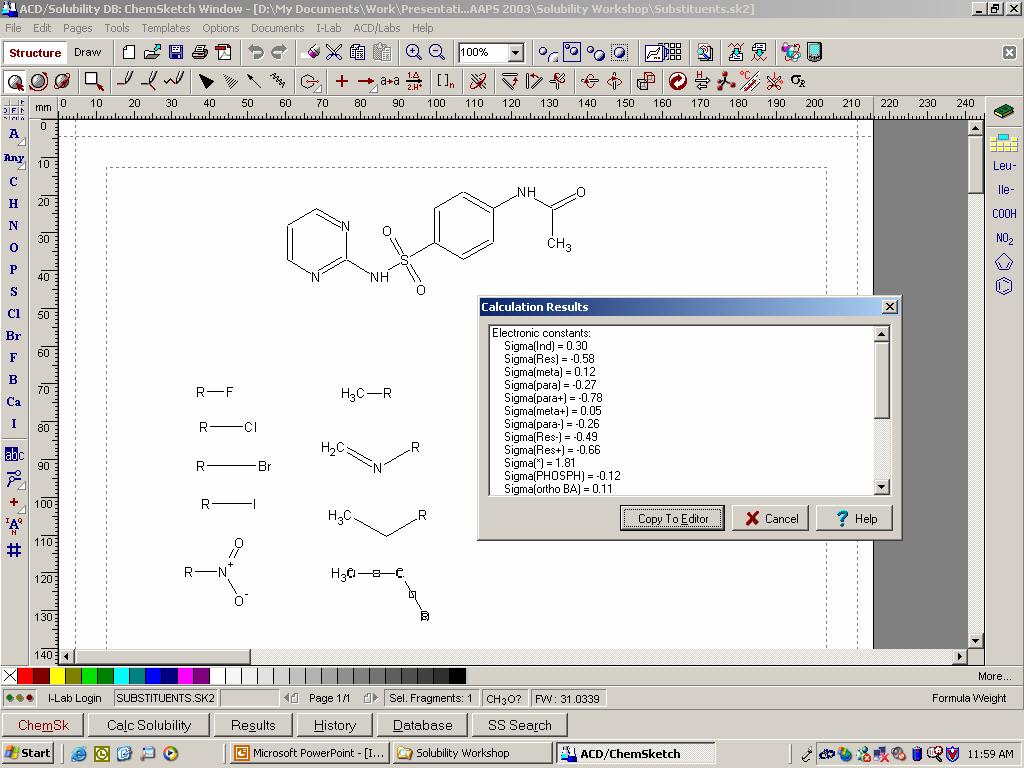Click the 3D Optimization cubes icon
This screenshot has height=768, width=1024.
pos(646,81)
